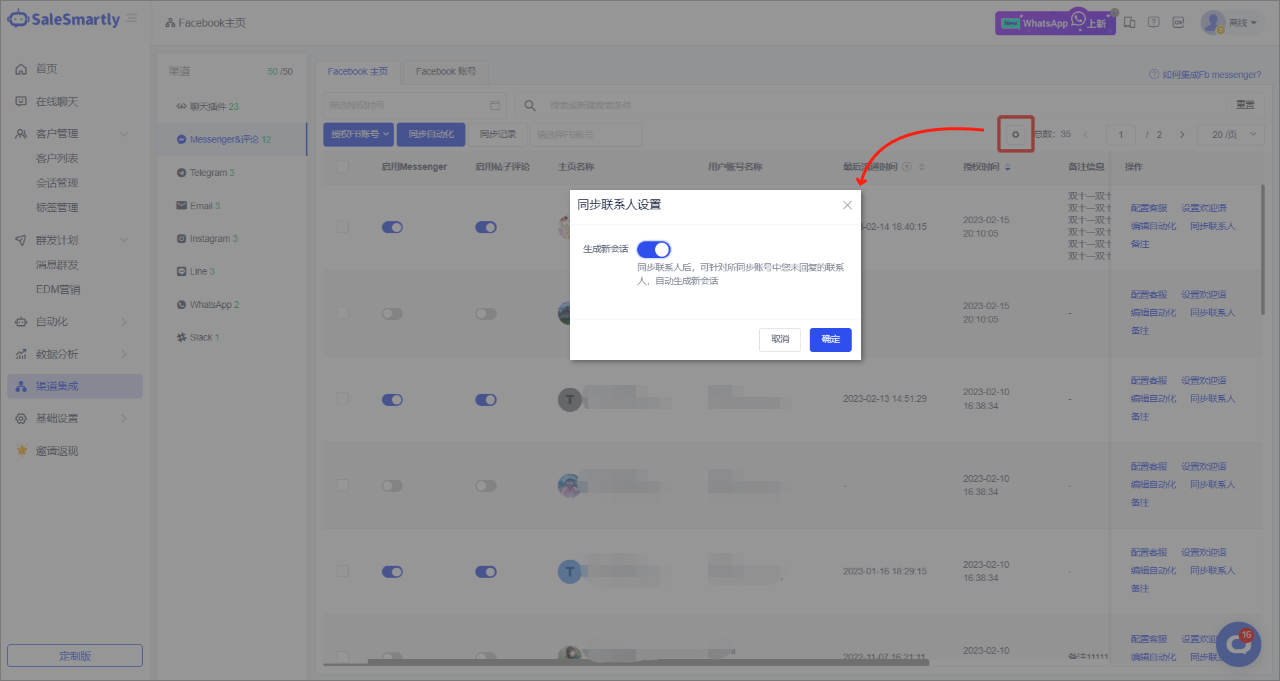Toggle first row's 启用Messenger switch
The height and width of the screenshot is (681, 1280).
392,227
